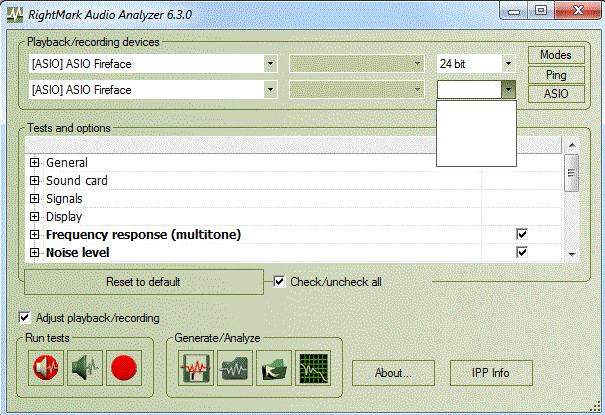This screenshot has height=415, width=605.
Task: Expand the Noise level node
Action: tap(34, 253)
